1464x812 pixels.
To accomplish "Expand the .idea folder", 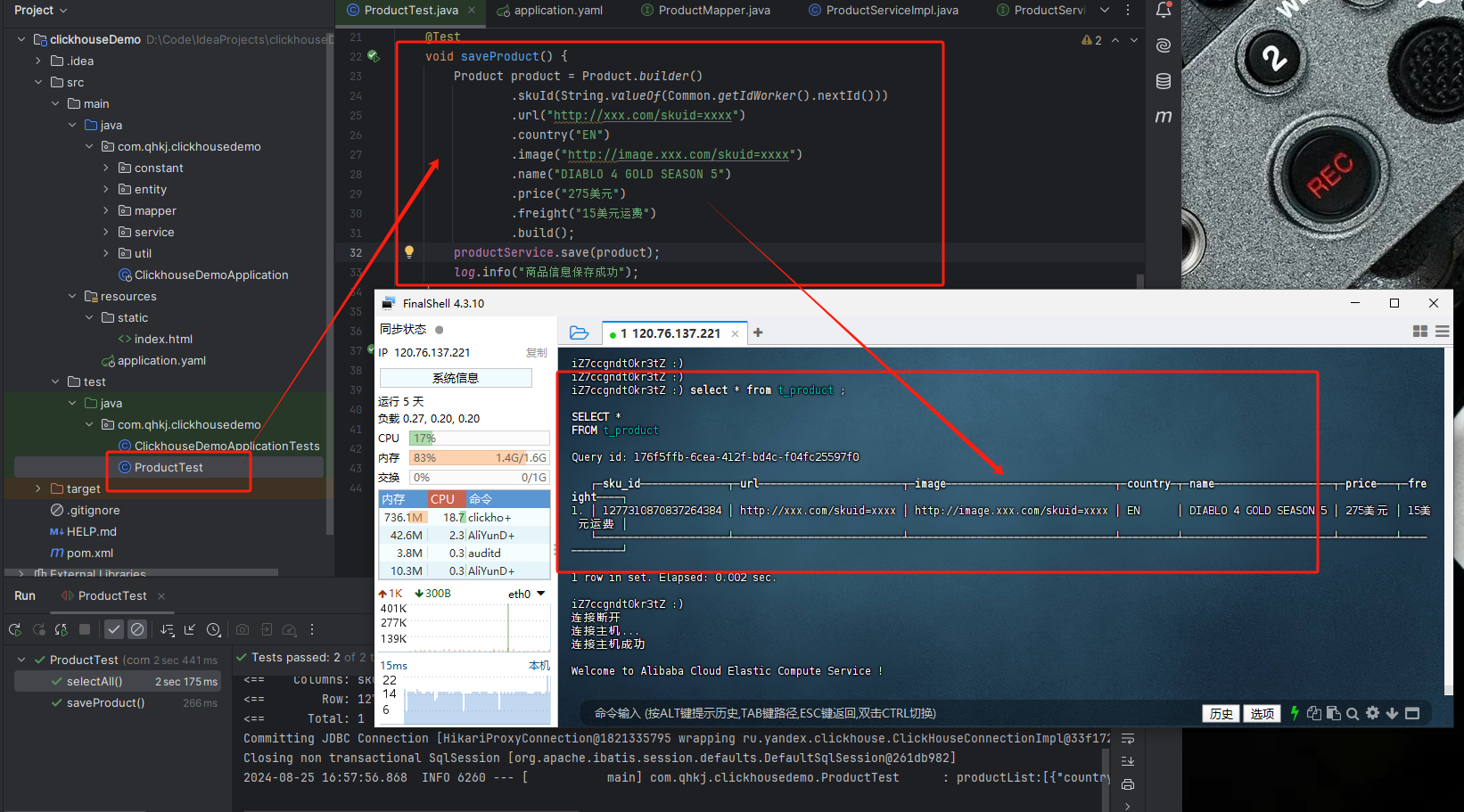I will coord(38,61).
